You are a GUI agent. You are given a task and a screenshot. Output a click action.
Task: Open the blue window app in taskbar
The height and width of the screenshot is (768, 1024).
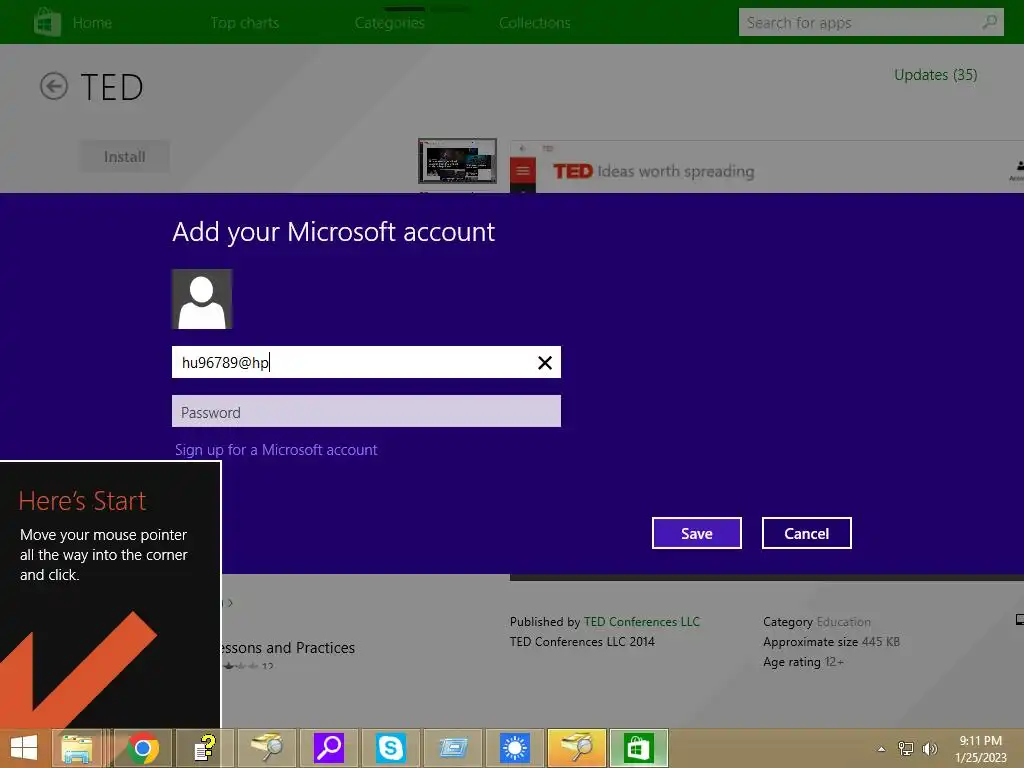tap(453, 748)
